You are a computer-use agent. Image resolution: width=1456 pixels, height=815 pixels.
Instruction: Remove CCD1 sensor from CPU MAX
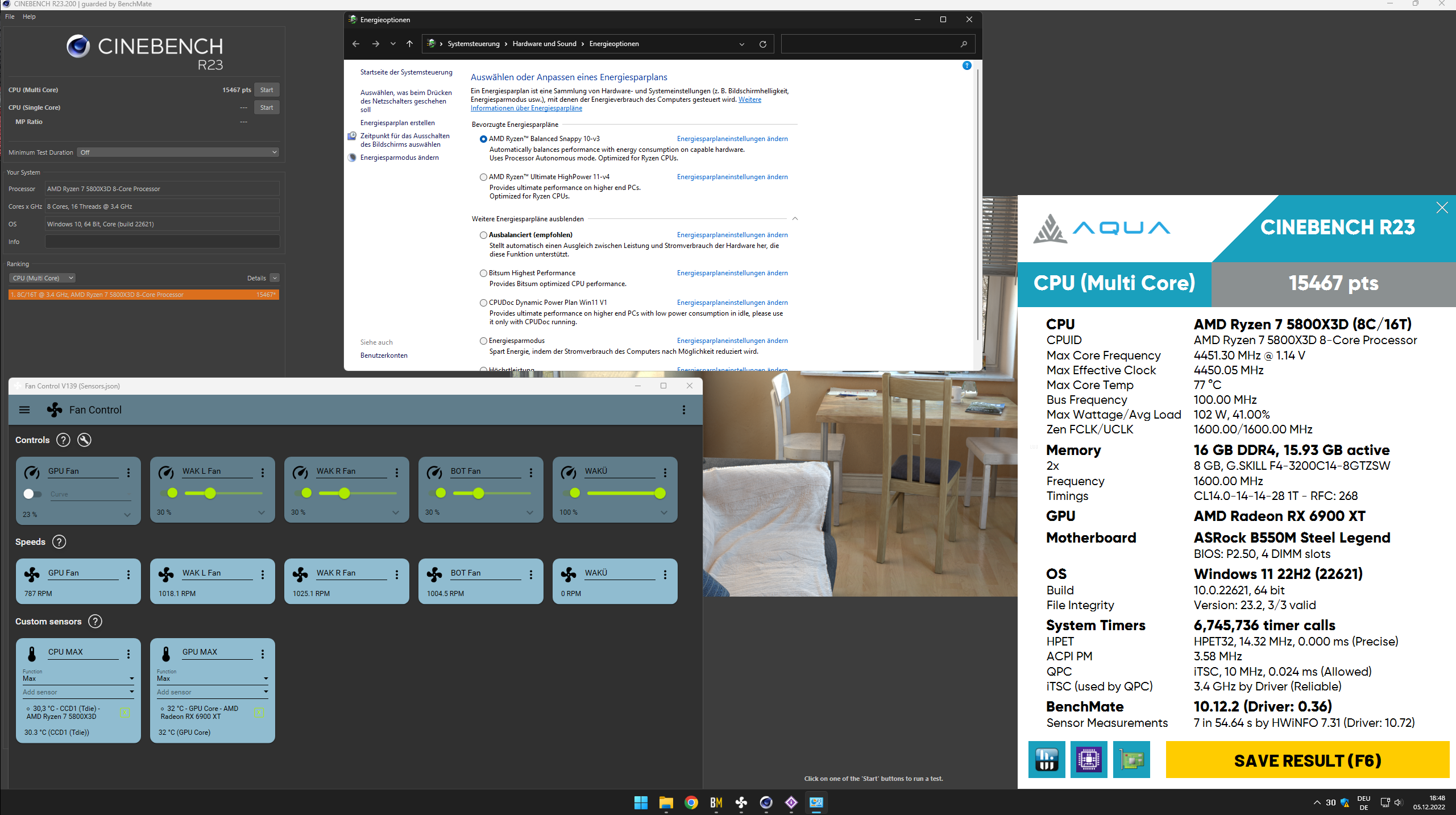pyautogui.click(x=125, y=712)
